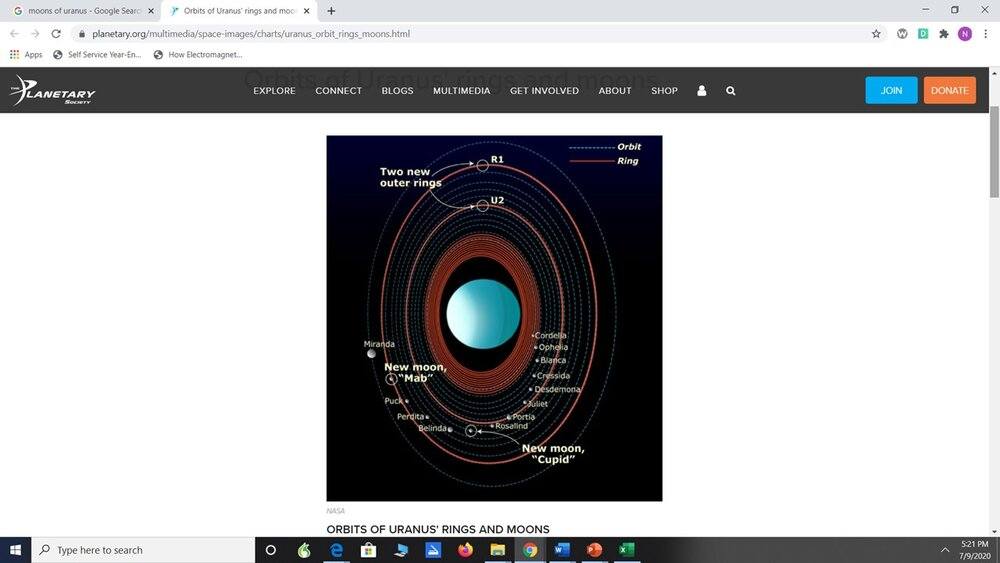Launch Firefox from the taskbar

(465, 550)
